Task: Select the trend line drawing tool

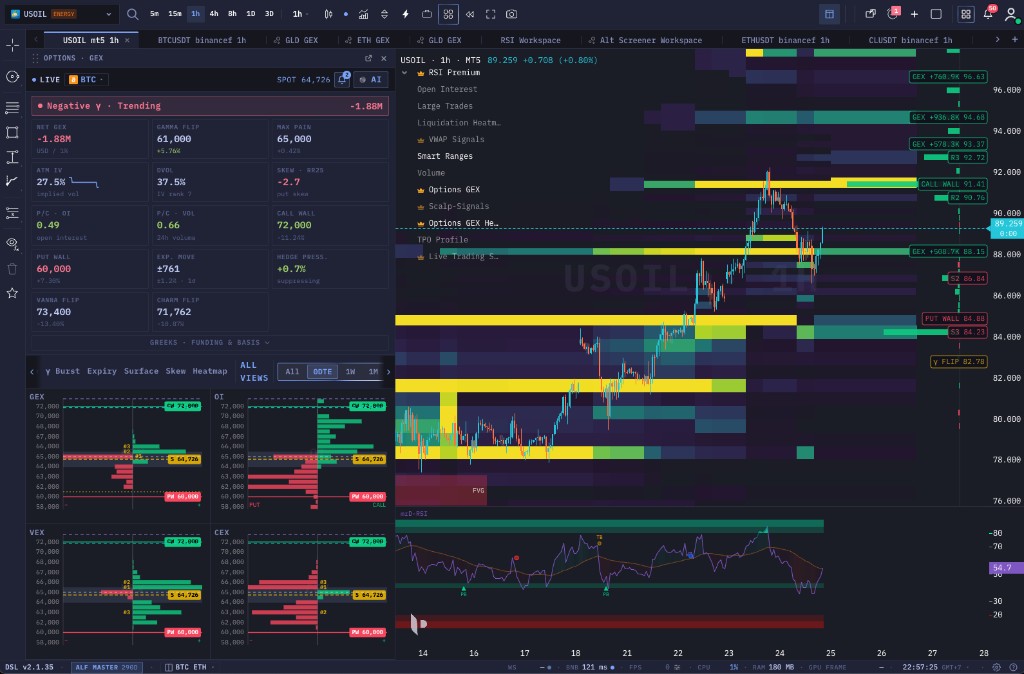Action: click(12, 181)
